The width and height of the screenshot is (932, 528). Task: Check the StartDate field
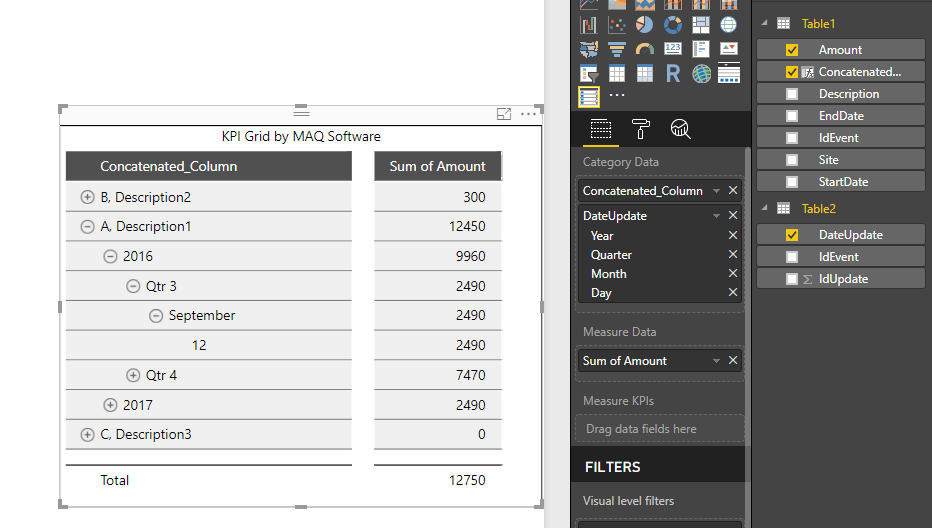pyautogui.click(x=792, y=182)
